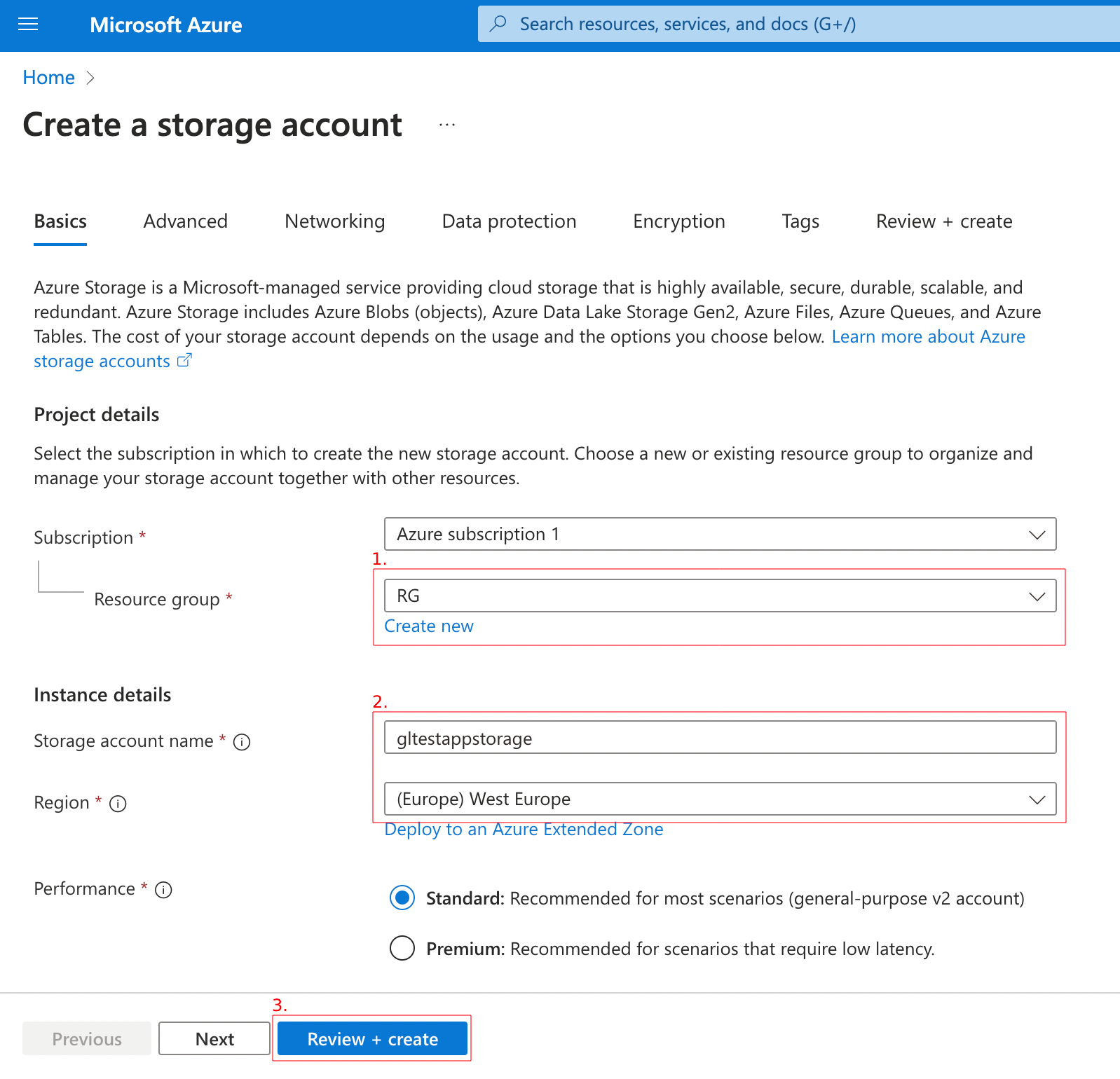The image size is (1120, 1079).
Task: Click the Instance details heading
Action: (x=102, y=695)
